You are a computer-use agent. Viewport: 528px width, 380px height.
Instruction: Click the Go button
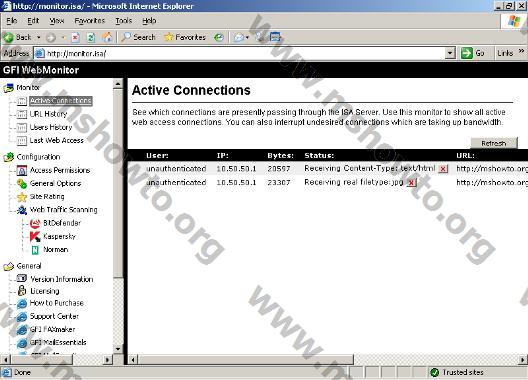coord(472,53)
